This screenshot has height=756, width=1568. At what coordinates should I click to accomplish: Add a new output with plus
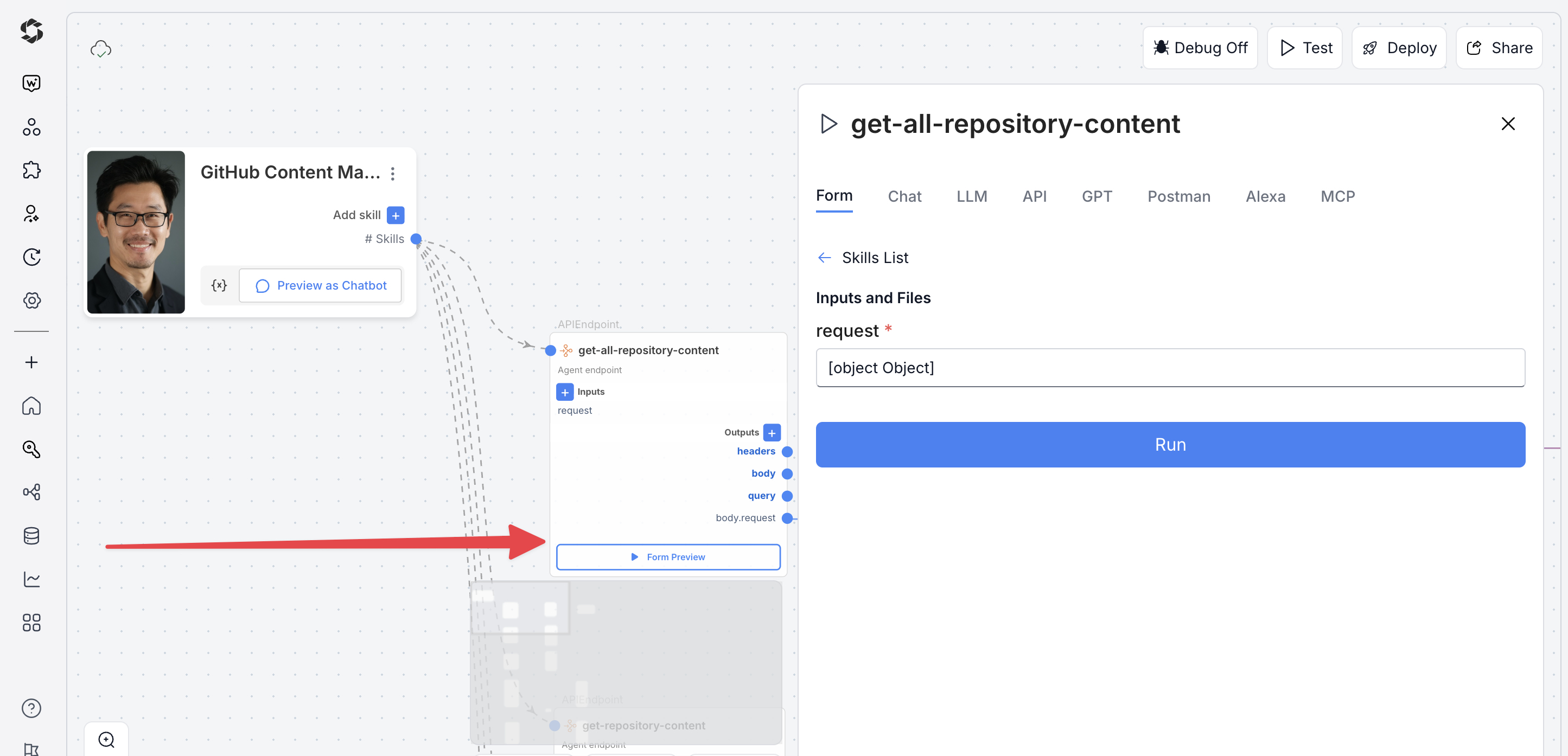[x=771, y=432]
